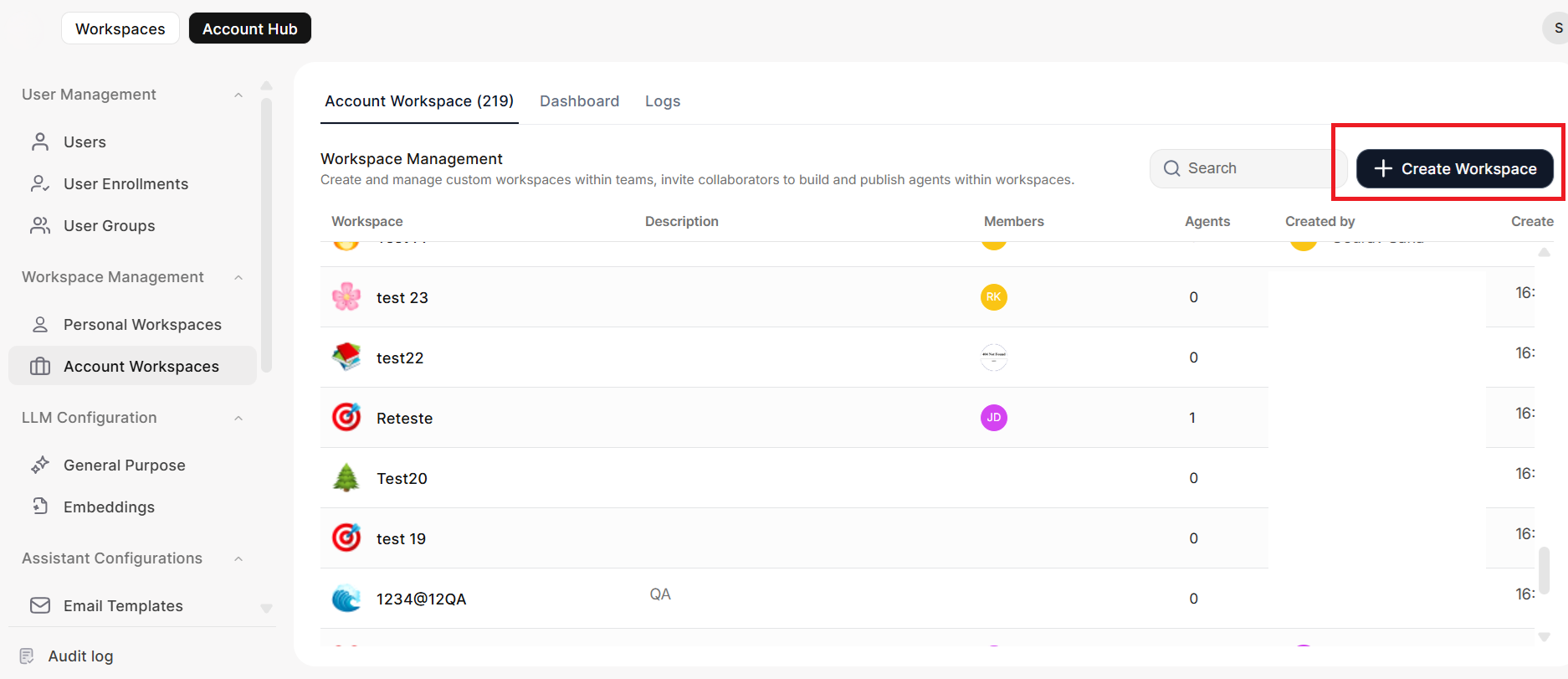Open Audit log icon at bottom
This screenshot has height=679, width=1568.
(x=27, y=656)
